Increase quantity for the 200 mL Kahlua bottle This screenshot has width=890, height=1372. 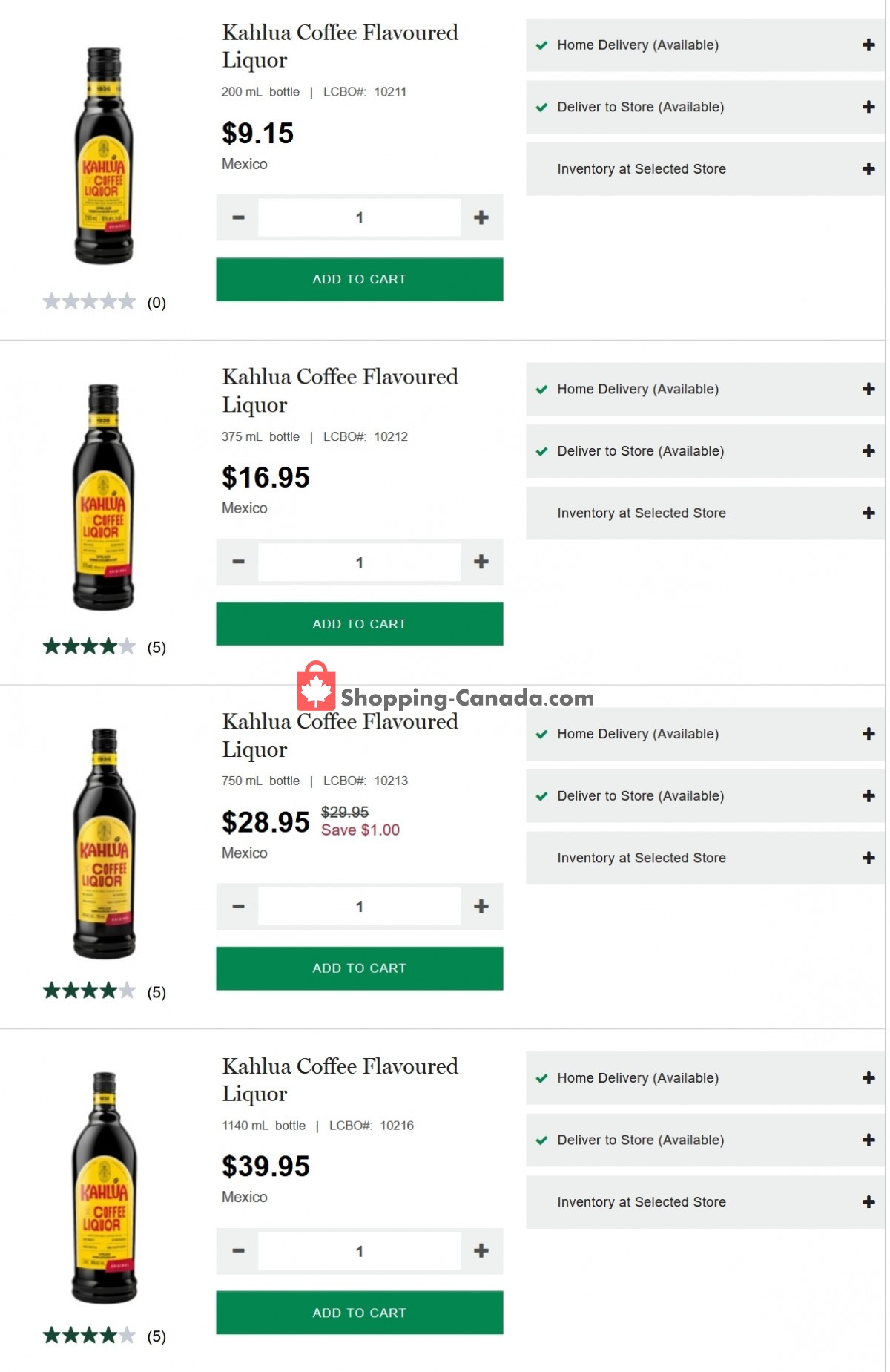(481, 217)
